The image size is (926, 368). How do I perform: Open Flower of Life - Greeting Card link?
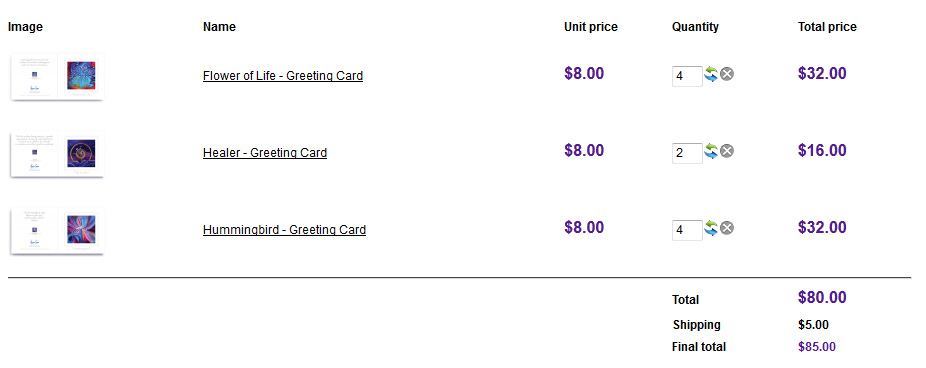[283, 76]
